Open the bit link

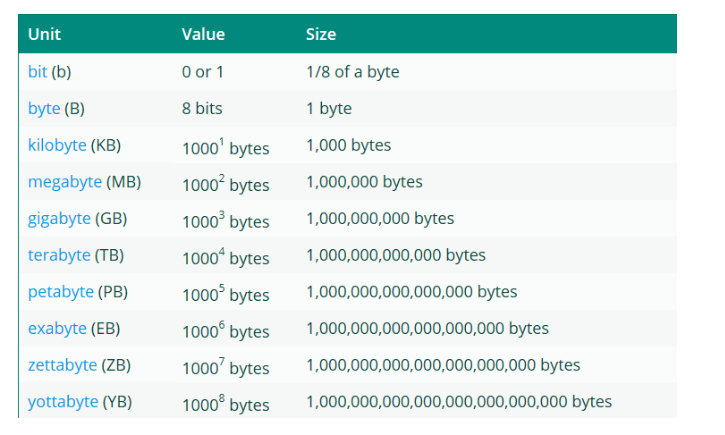point(37,72)
